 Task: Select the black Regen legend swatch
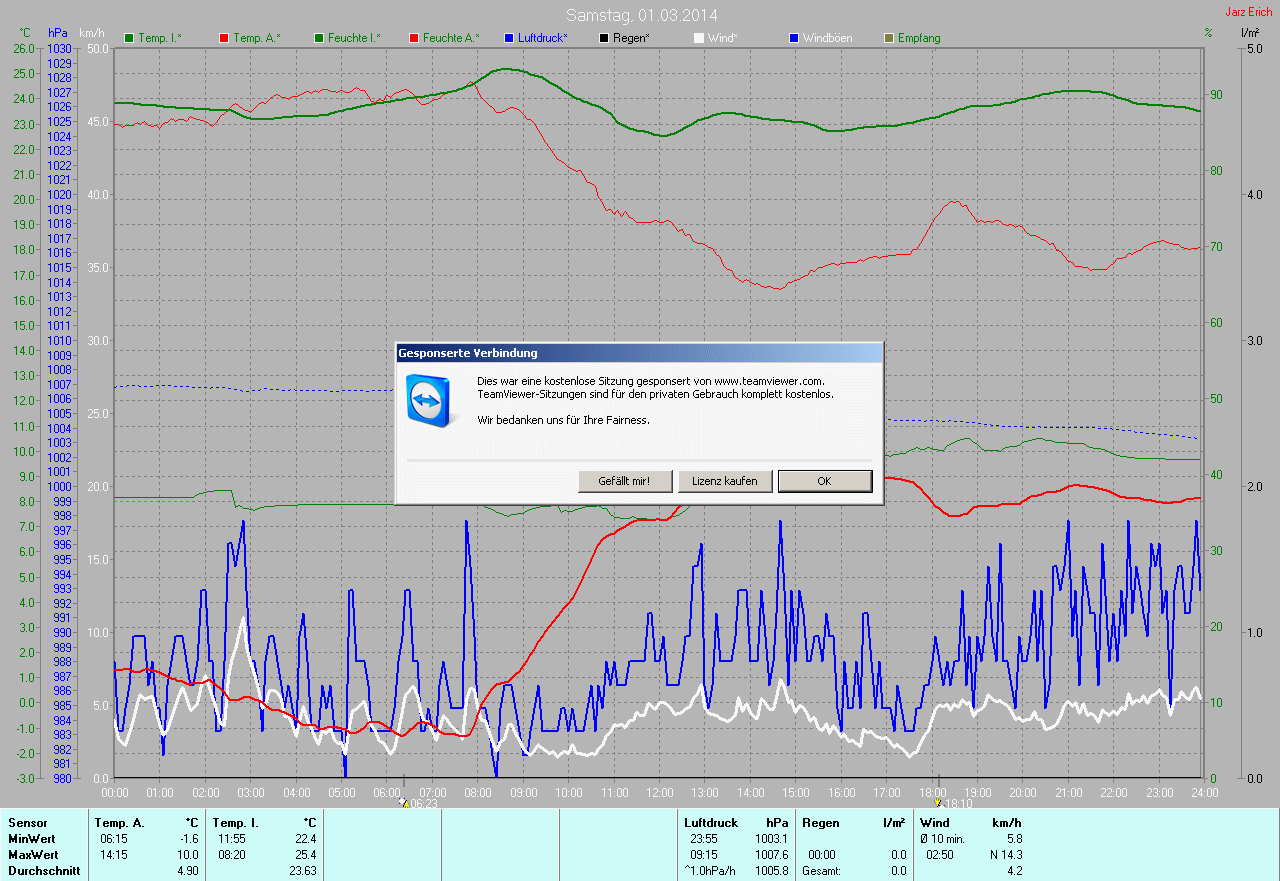pyautogui.click(x=603, y=38)
